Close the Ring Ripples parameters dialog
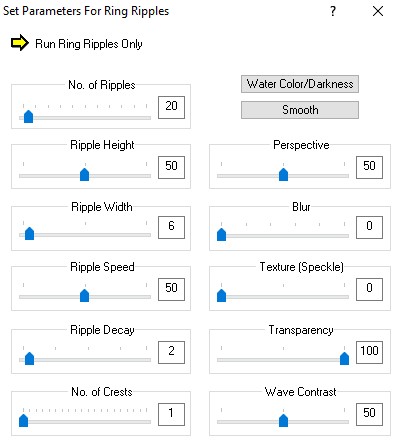 (x=378, y=11)
